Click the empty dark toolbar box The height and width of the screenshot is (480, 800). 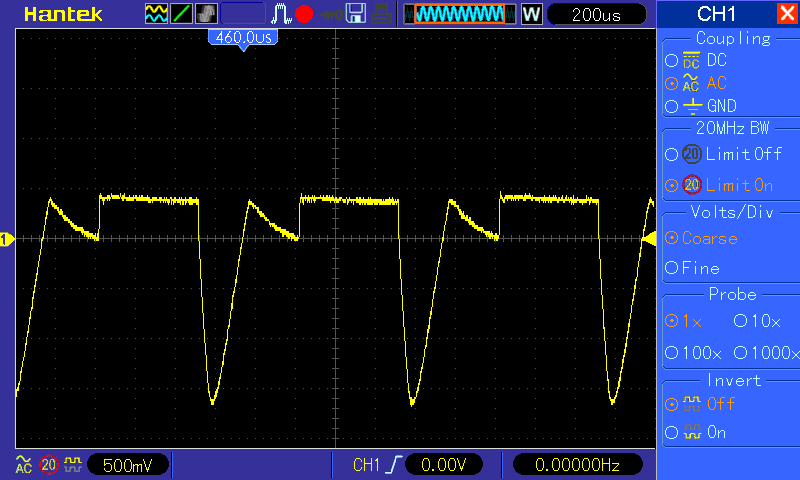coord(243,14)
